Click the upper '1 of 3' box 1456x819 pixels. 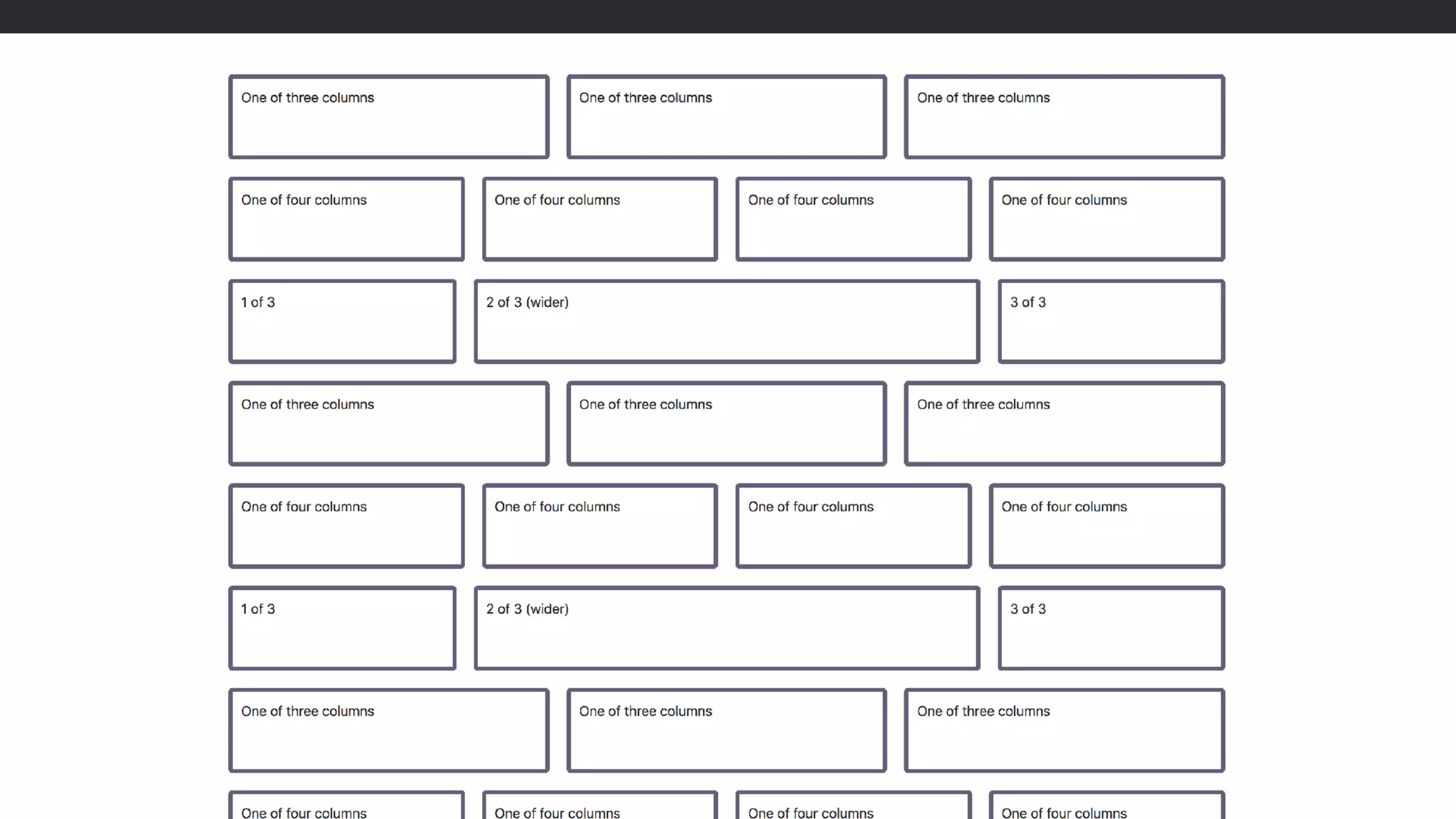tap(342, 321)
